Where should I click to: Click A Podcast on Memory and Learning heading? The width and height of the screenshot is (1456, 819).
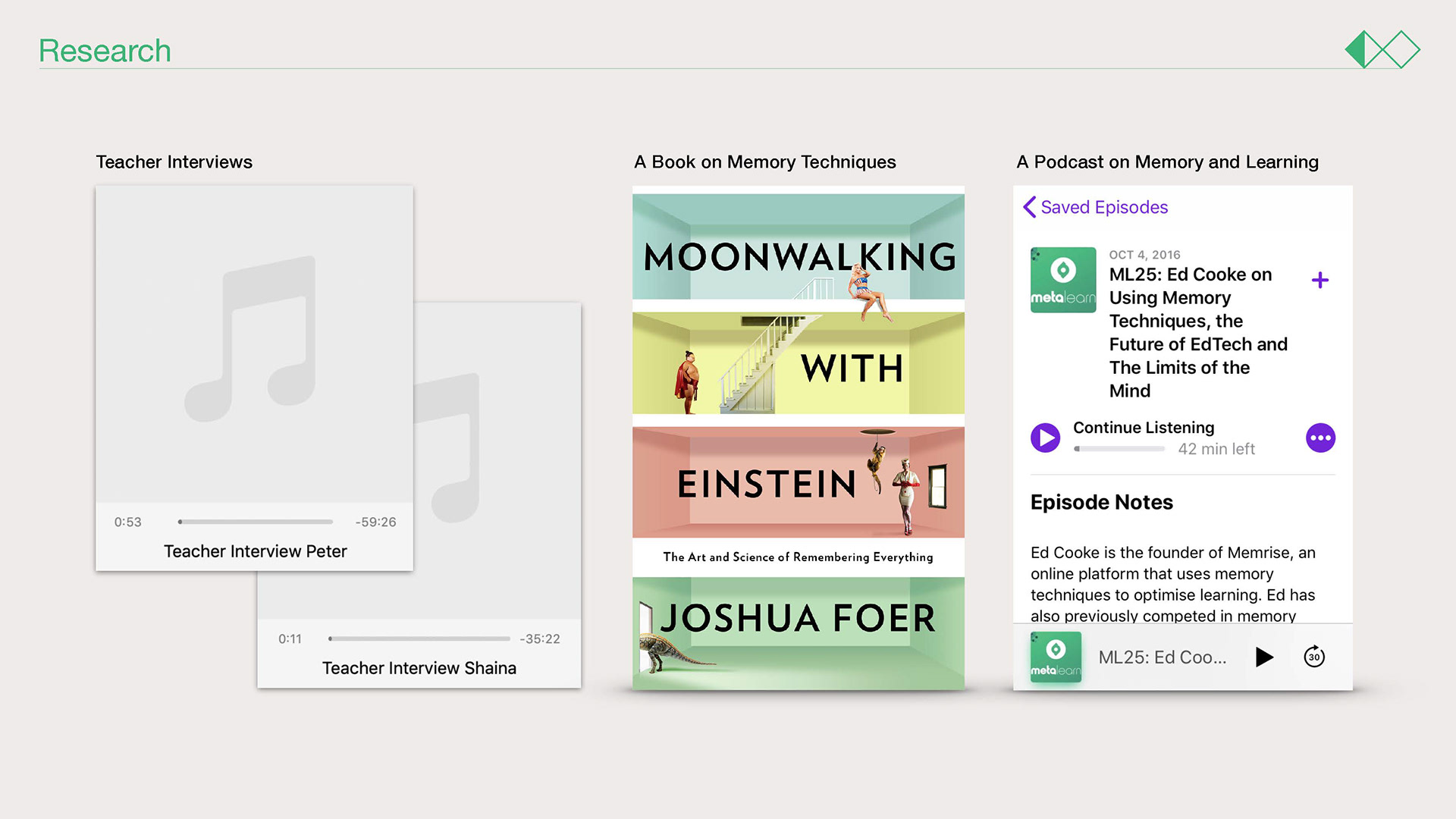point(1167,162)
